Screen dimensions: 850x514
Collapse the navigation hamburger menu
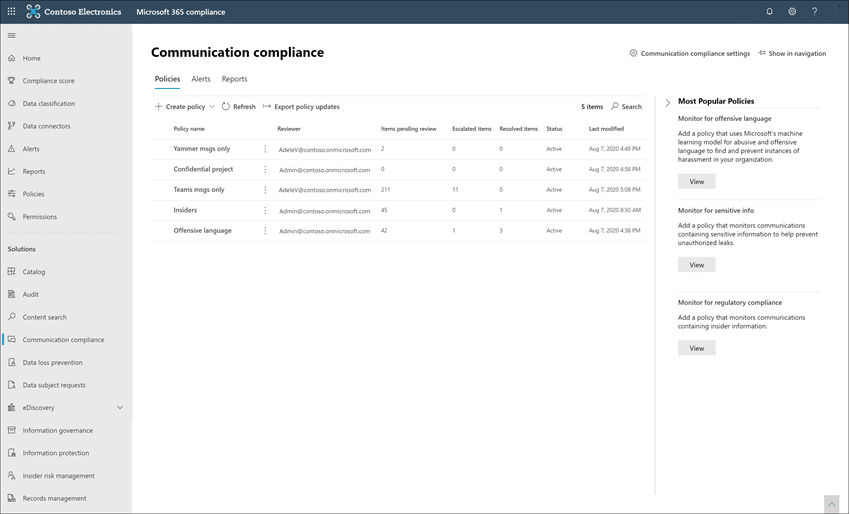point(11,36)
